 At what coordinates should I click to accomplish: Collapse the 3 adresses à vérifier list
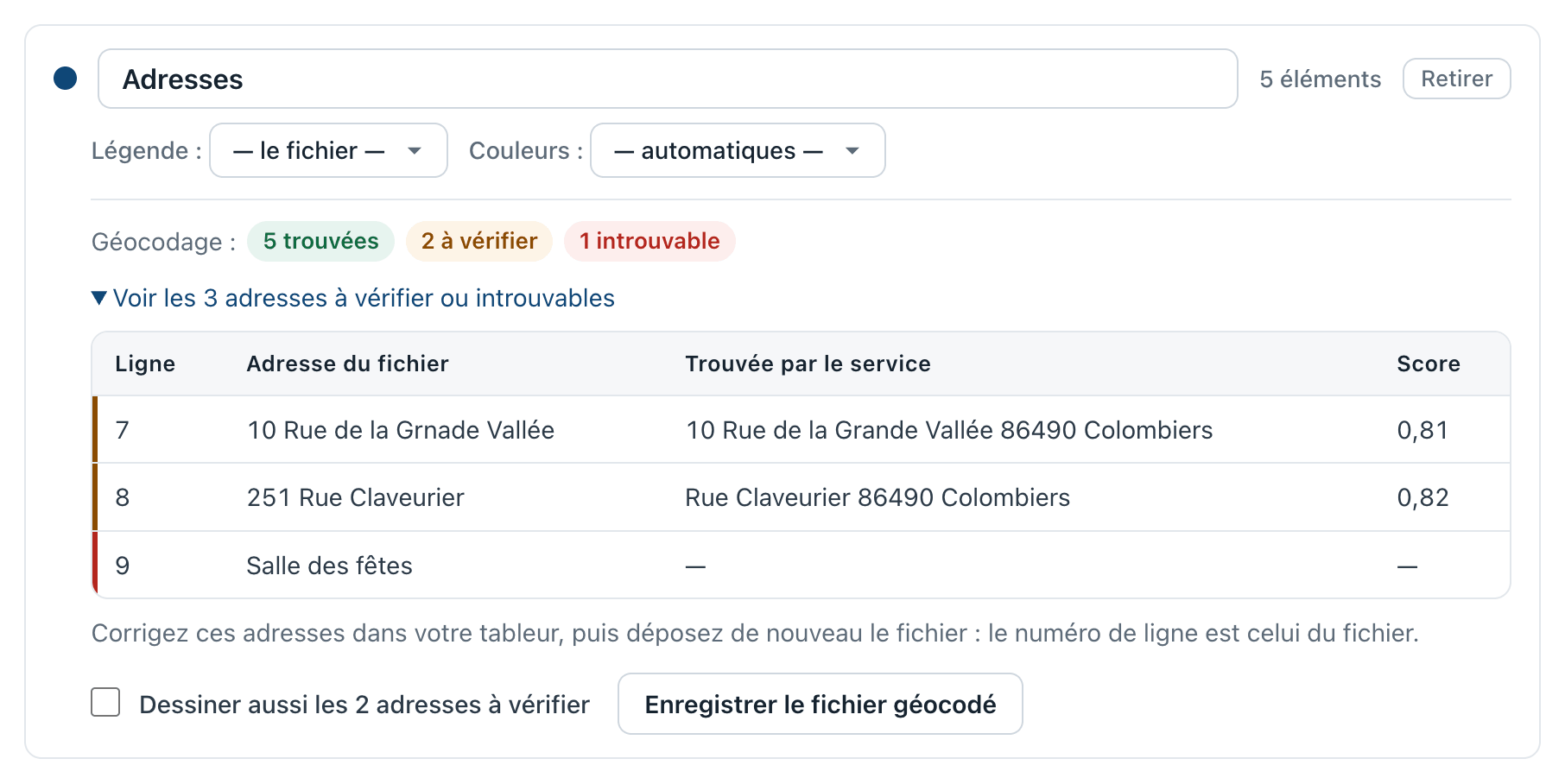(353, 298)
